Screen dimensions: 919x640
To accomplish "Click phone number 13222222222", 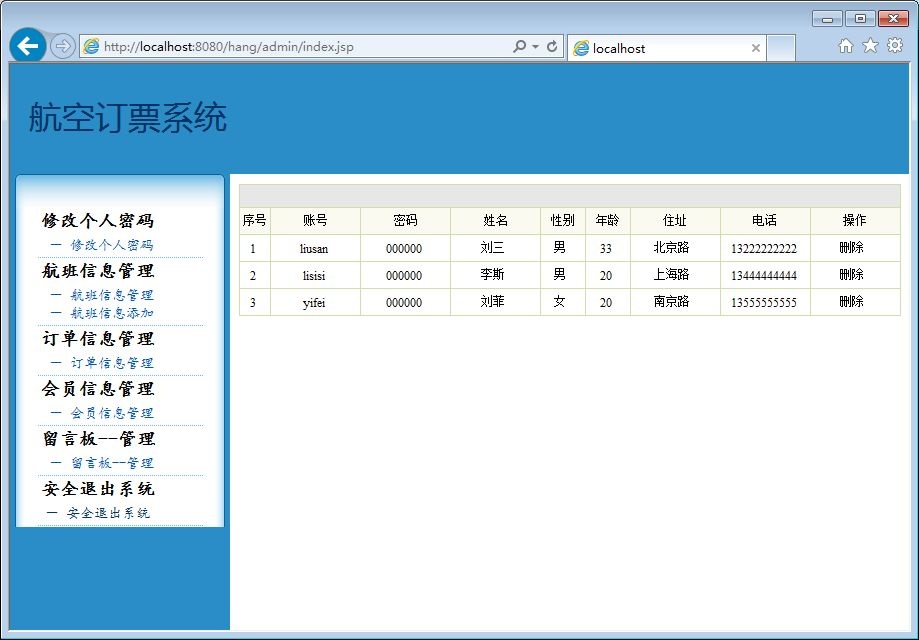I will [x=764, y=248].
